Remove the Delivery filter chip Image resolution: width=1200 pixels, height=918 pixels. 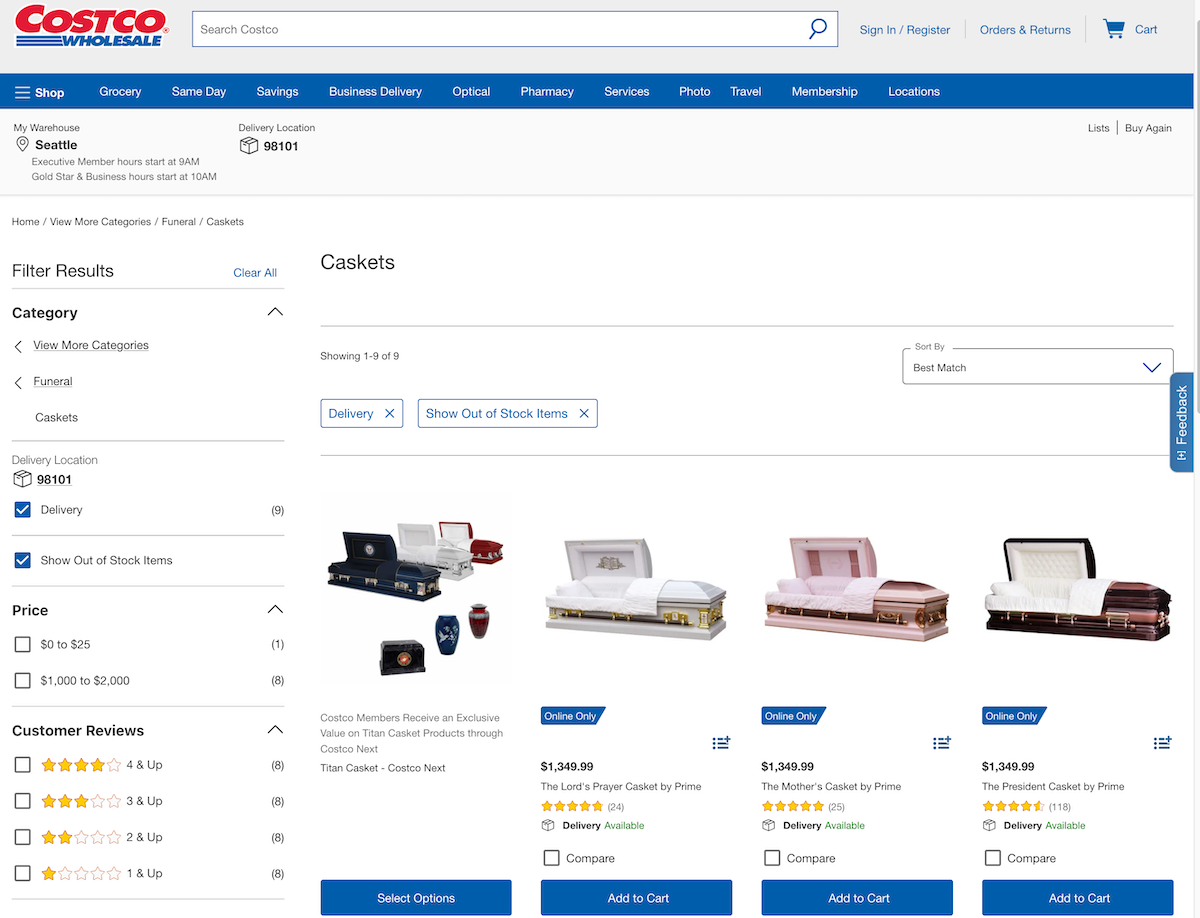click(390, 414)
